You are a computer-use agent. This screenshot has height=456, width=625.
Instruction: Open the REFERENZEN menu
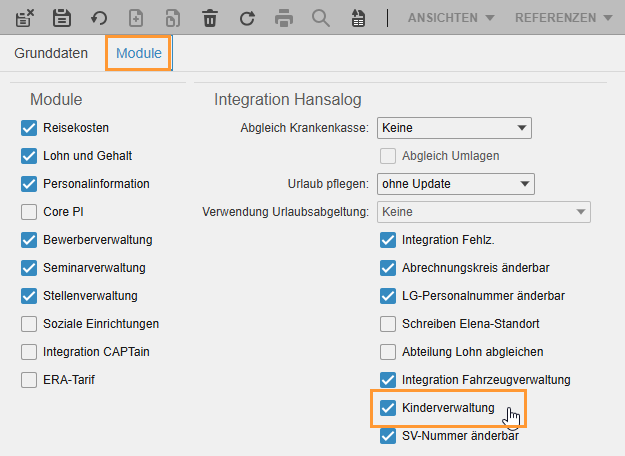click(x=563, y=18)
